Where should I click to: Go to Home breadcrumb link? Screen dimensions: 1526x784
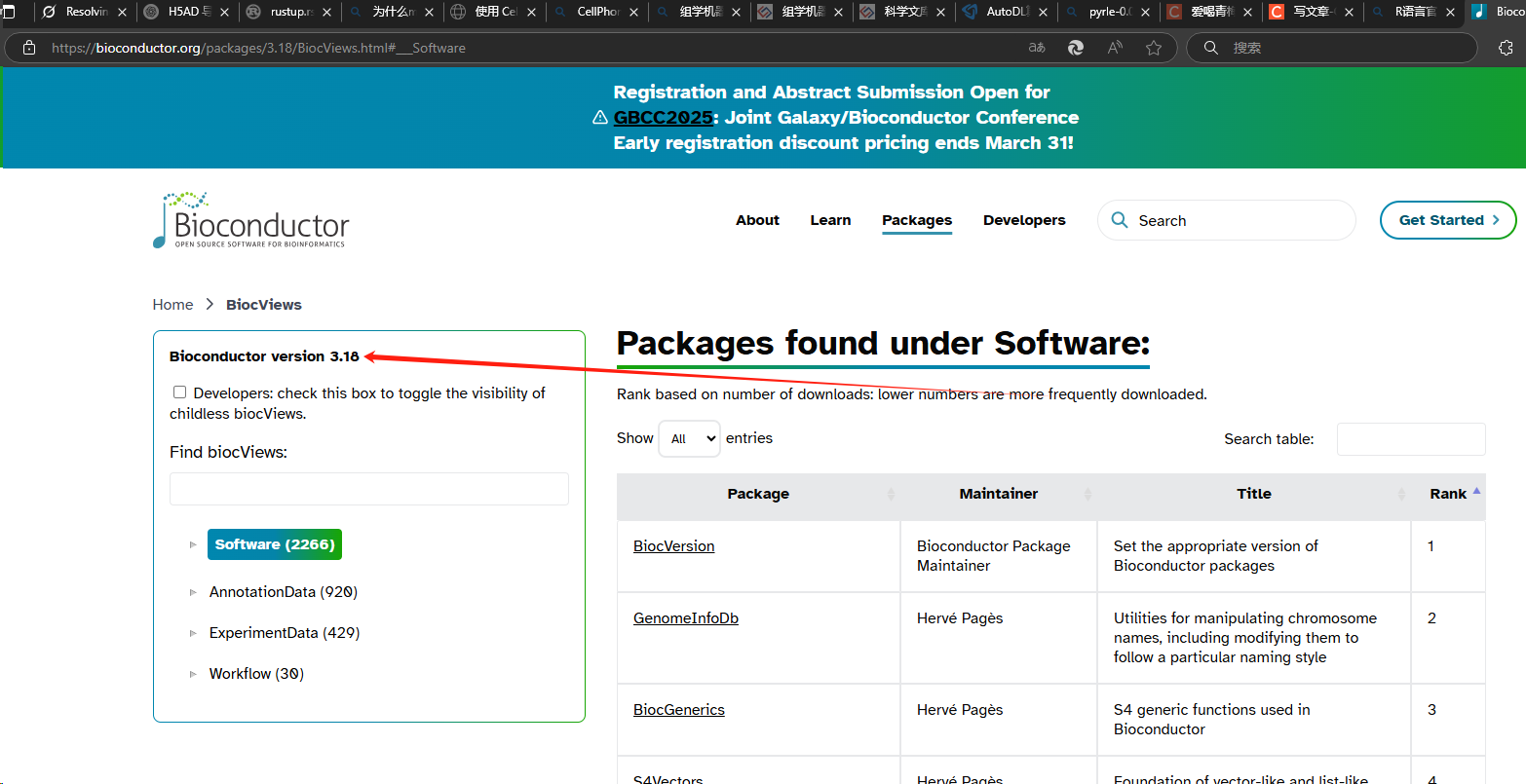[x=172, y=305]
